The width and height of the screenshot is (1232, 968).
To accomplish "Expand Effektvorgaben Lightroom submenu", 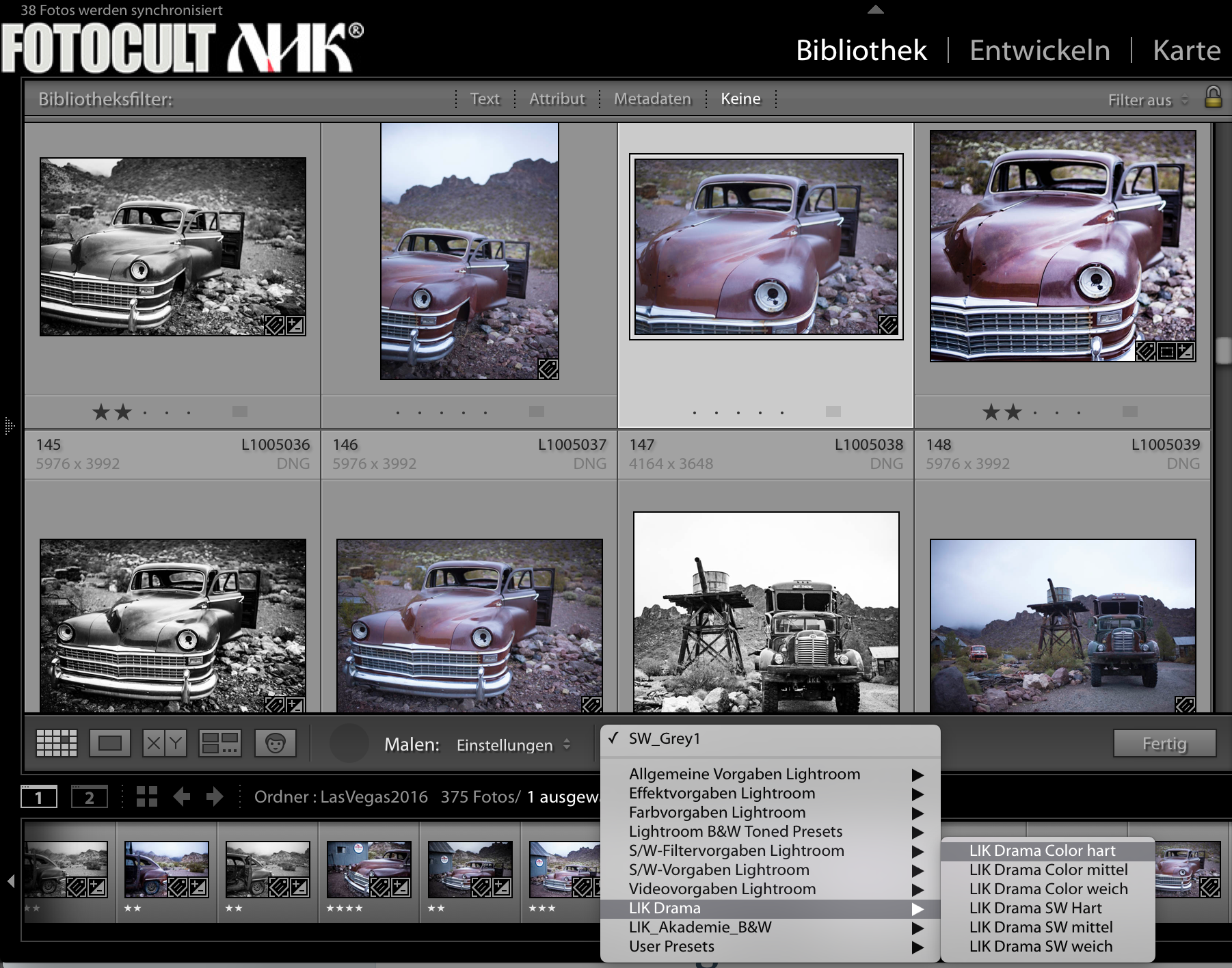I will 771,794.
